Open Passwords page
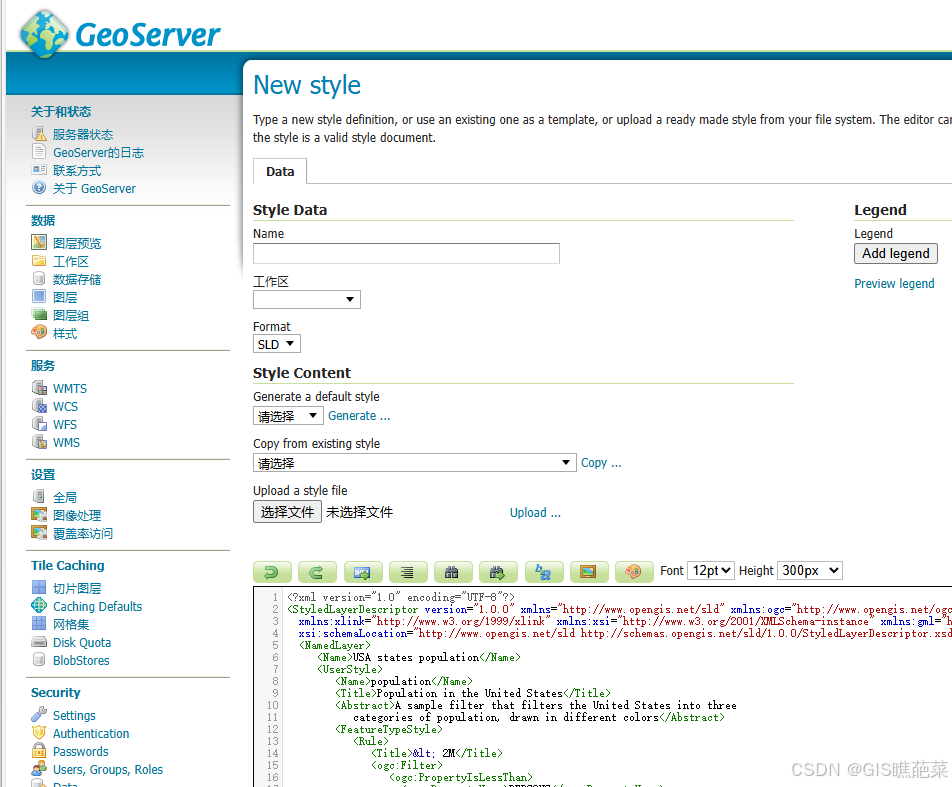The height and width of the screenshot is (787, 952). pyautogui.click(x=81, y=751)
